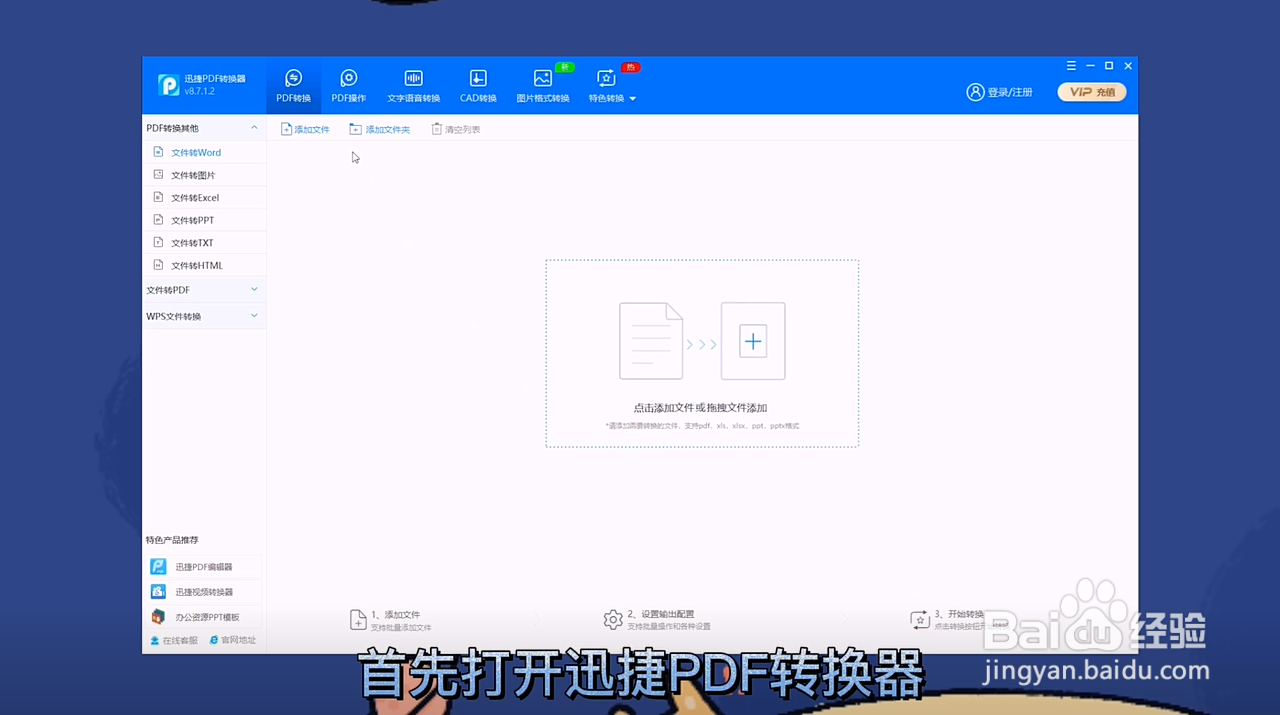Viewport: 1280px width, 715px height.
Task: Click the 设置输出配置 gear icon
Action: click(613, 618)
